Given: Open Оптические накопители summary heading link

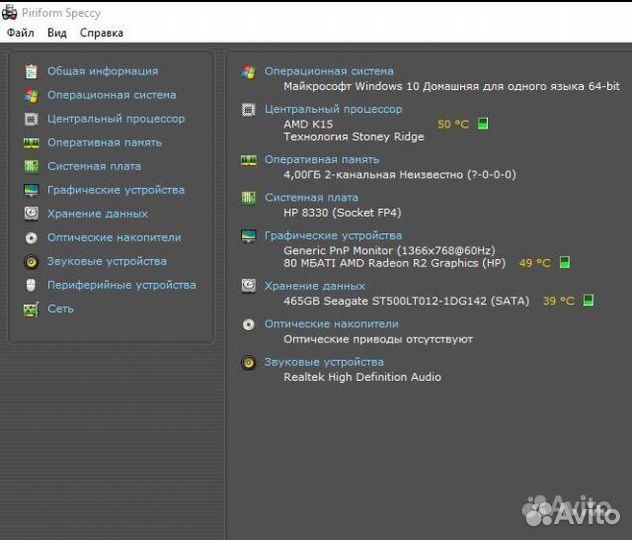Looking at the screenshot, I should click(x=331, y=324).
